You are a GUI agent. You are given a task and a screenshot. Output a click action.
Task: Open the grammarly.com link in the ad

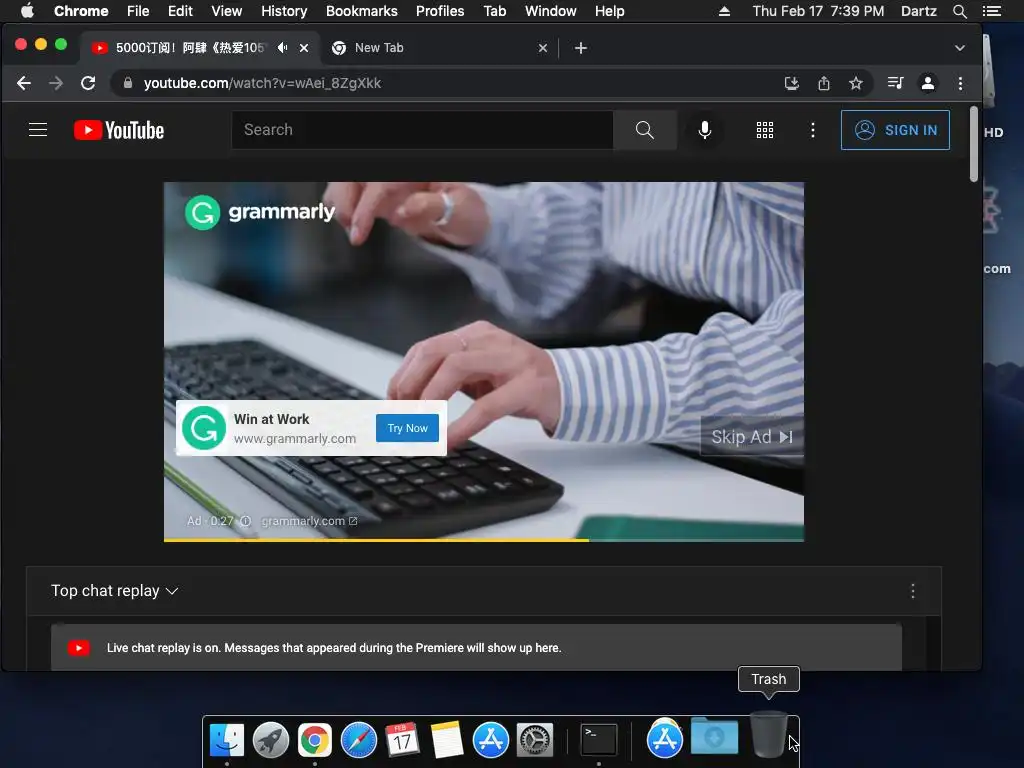click(309, 521)
